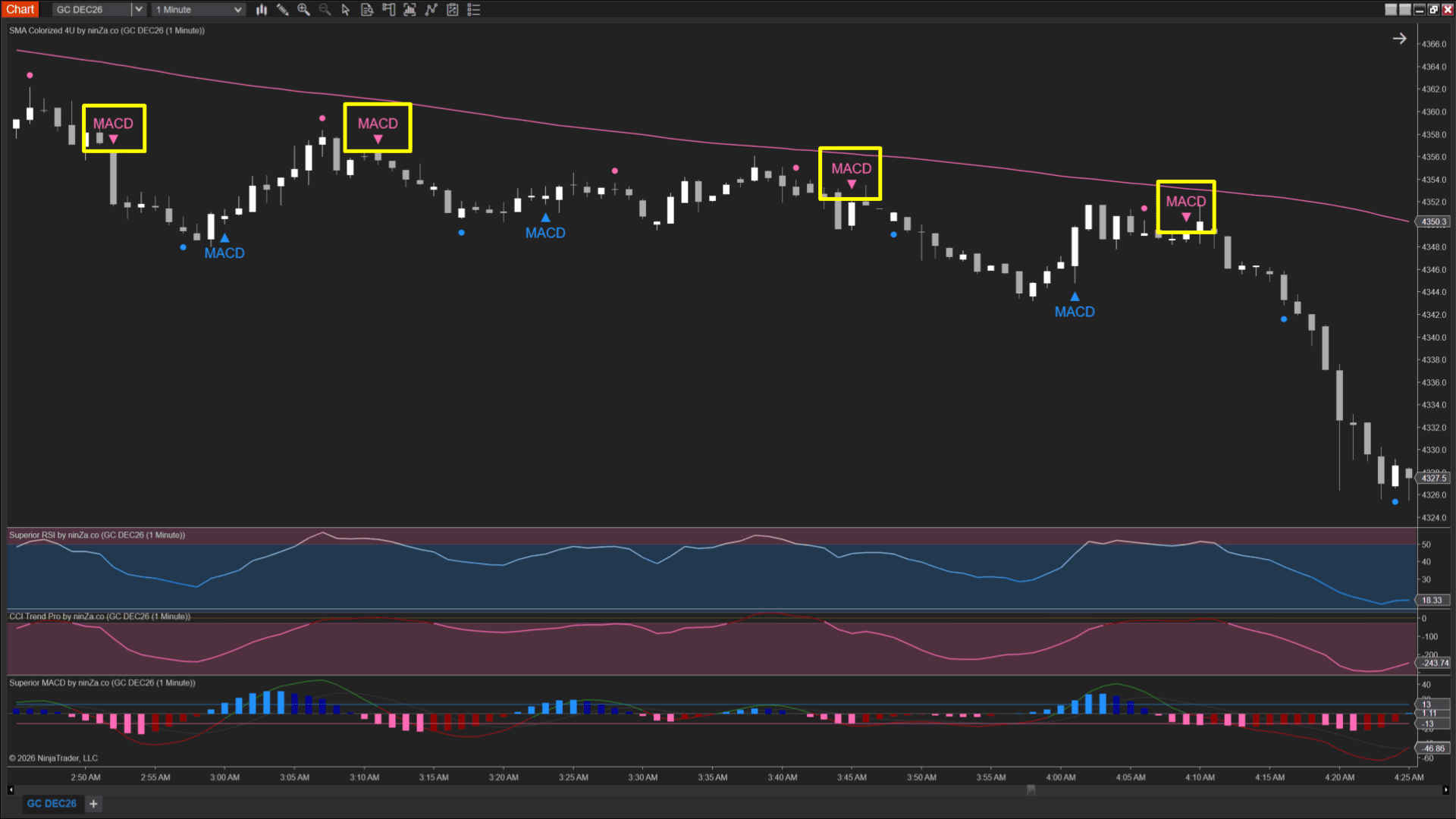Minimize the chart window
The image size is (1456, 819).
1420,10
